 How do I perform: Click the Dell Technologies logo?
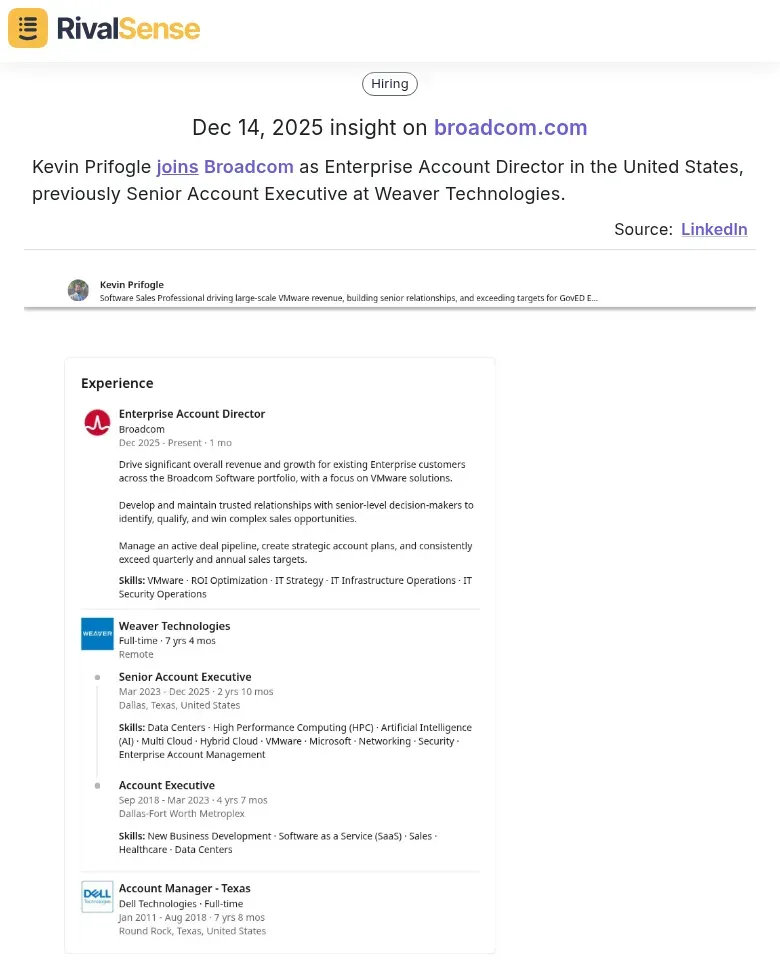coord(97,896)
